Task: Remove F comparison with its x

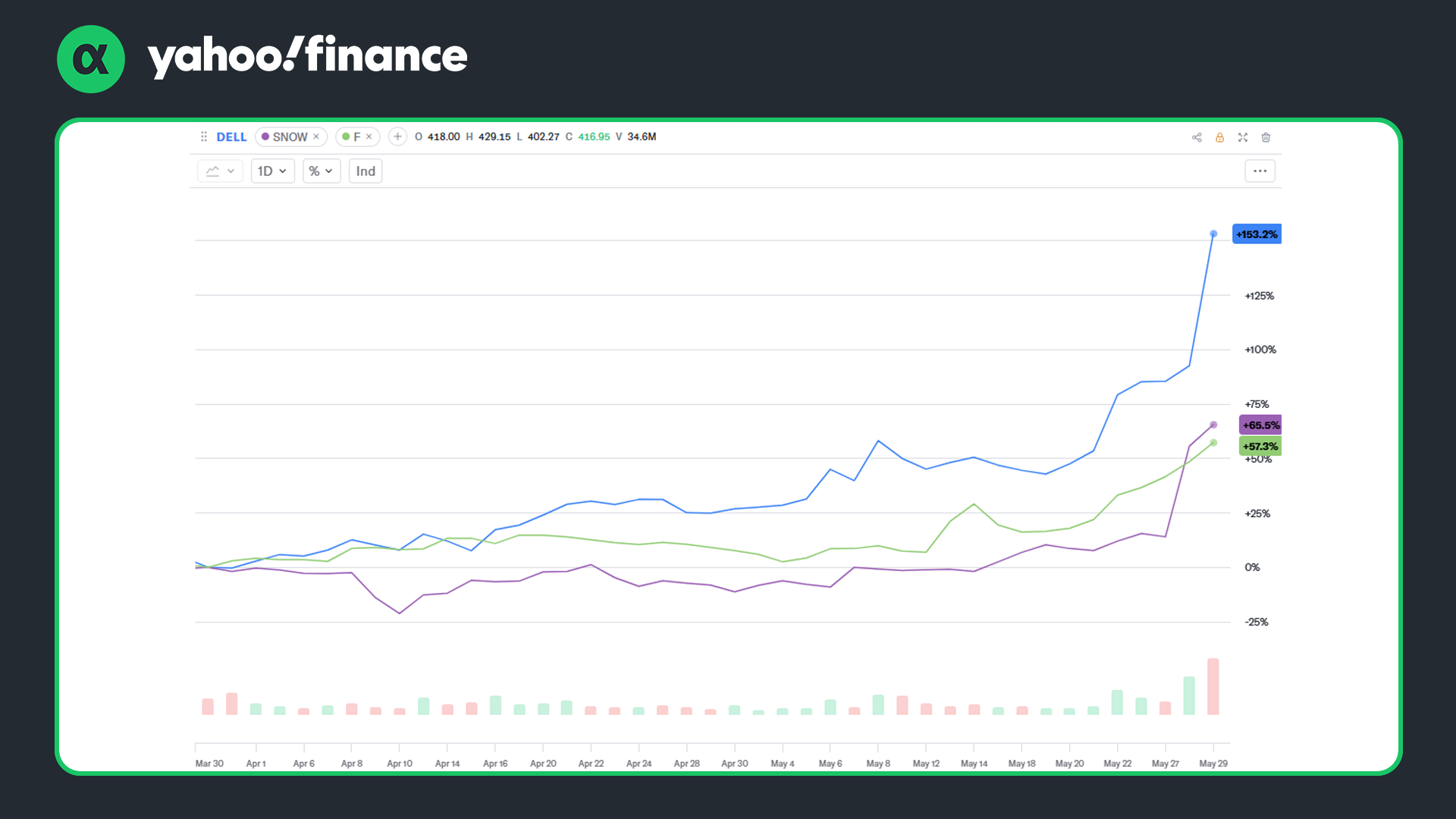Action: pyautogui.click(x=369, y=136)
